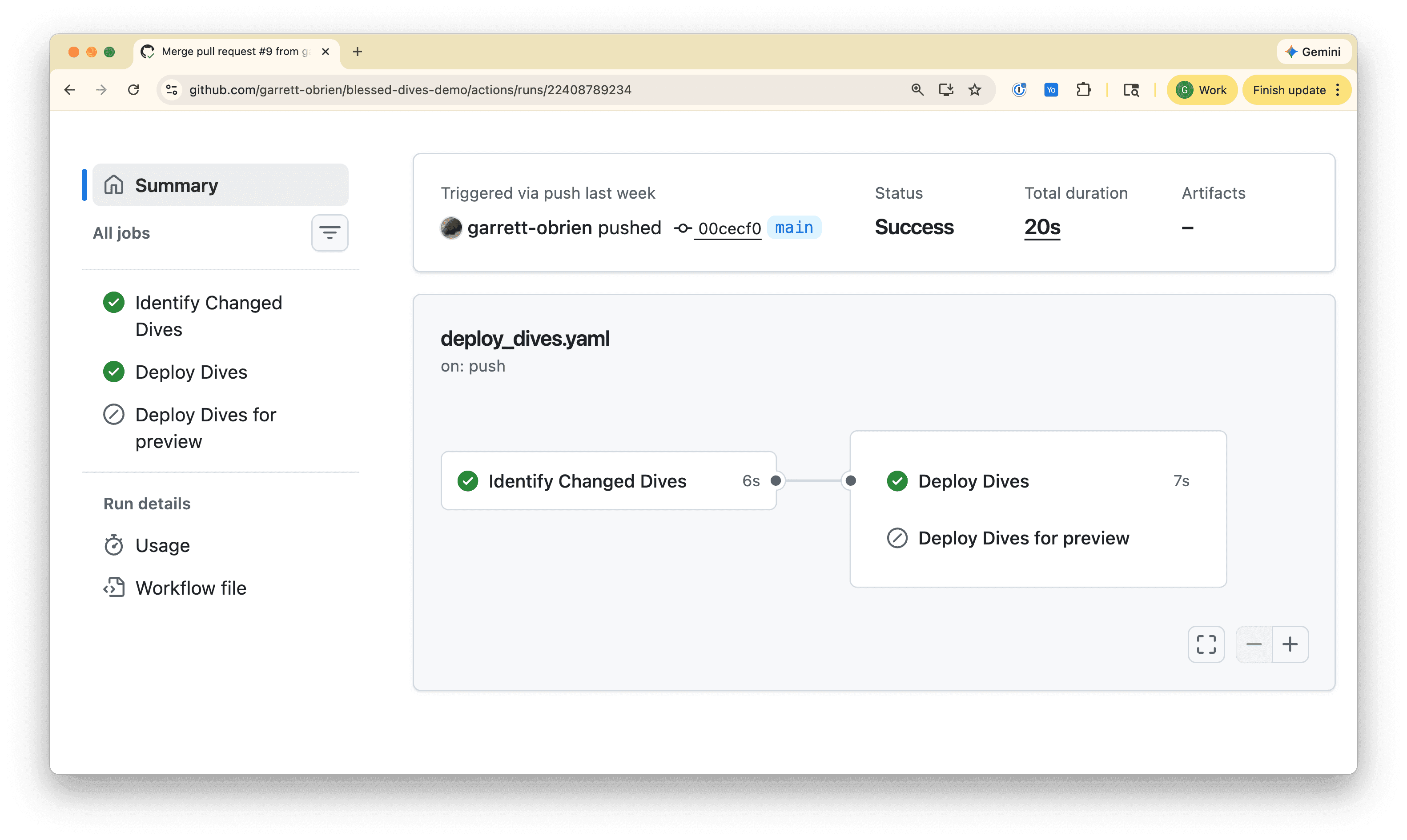Click the bookmark star in the address bar
The image size is (1407, 840).
coord(975,89)
